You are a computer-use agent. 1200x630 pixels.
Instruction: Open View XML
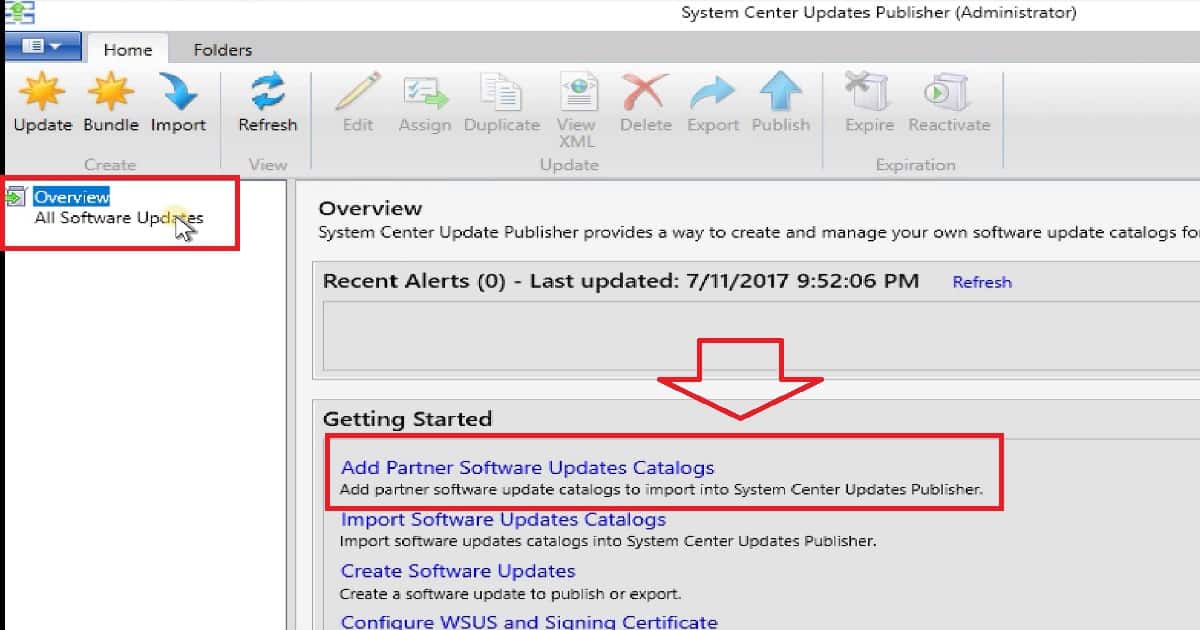click(x=576, y=110)
